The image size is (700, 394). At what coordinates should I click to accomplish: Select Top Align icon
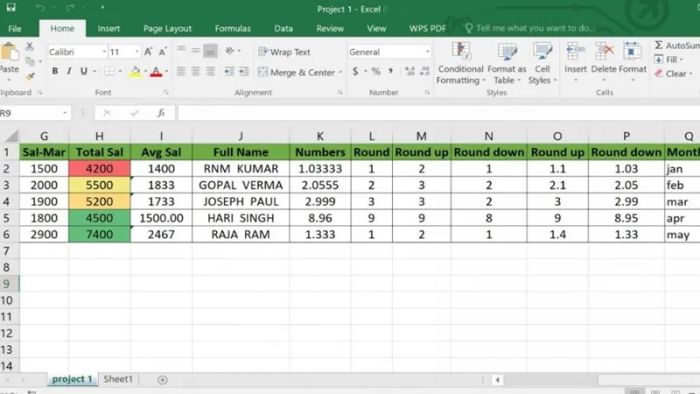181,50
